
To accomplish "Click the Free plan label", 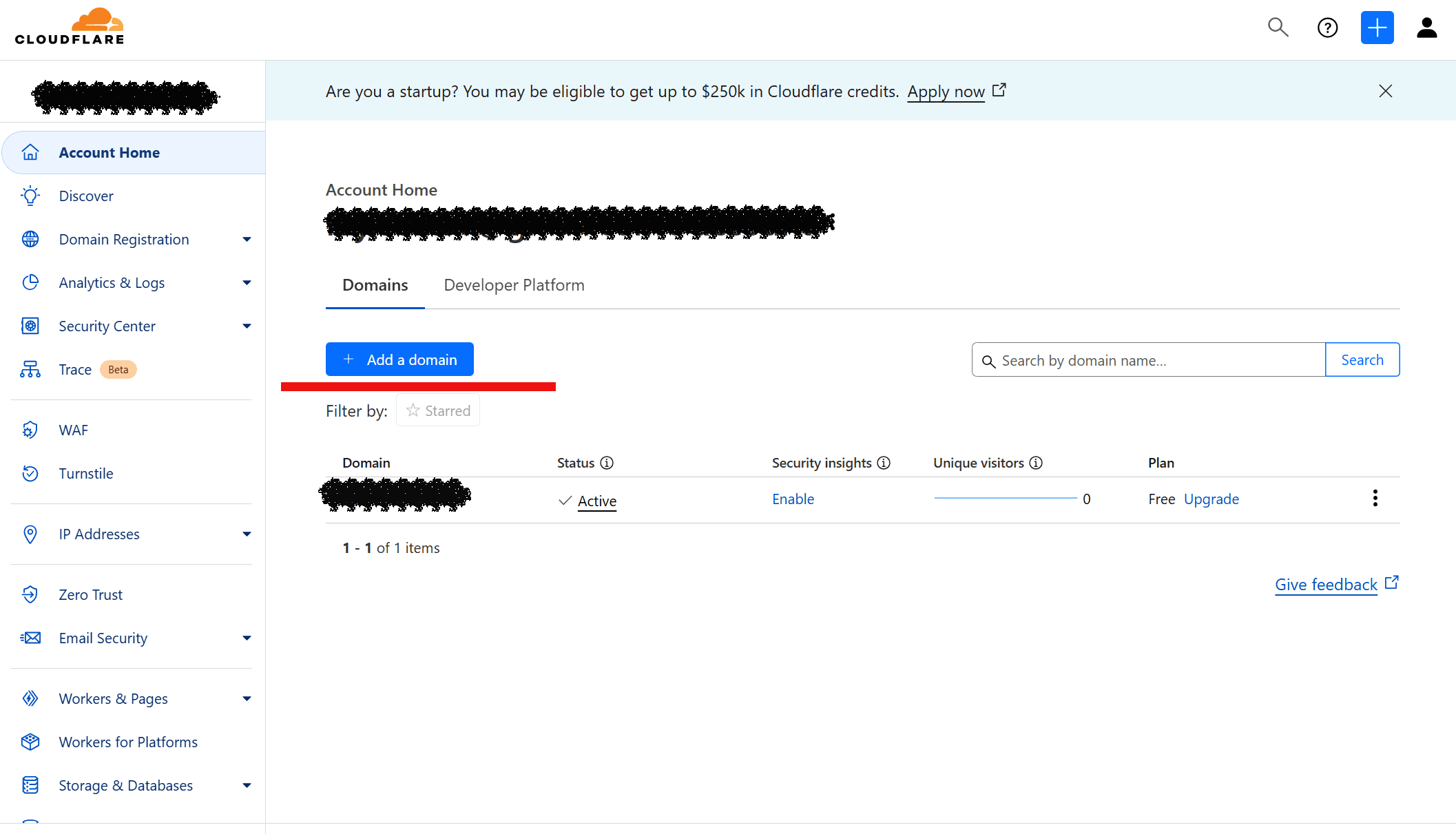I will coord(1161,499).
